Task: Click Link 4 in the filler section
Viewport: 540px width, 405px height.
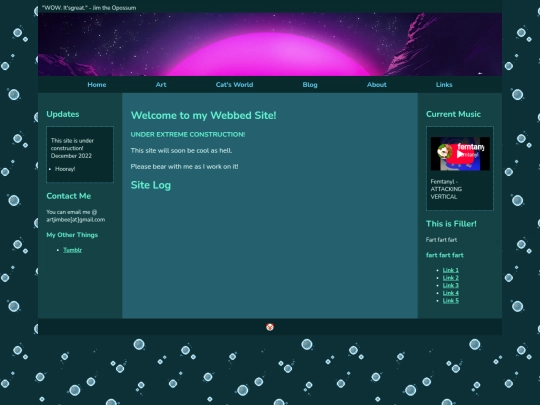Action: pyautogui.click(x=450, y=293)
